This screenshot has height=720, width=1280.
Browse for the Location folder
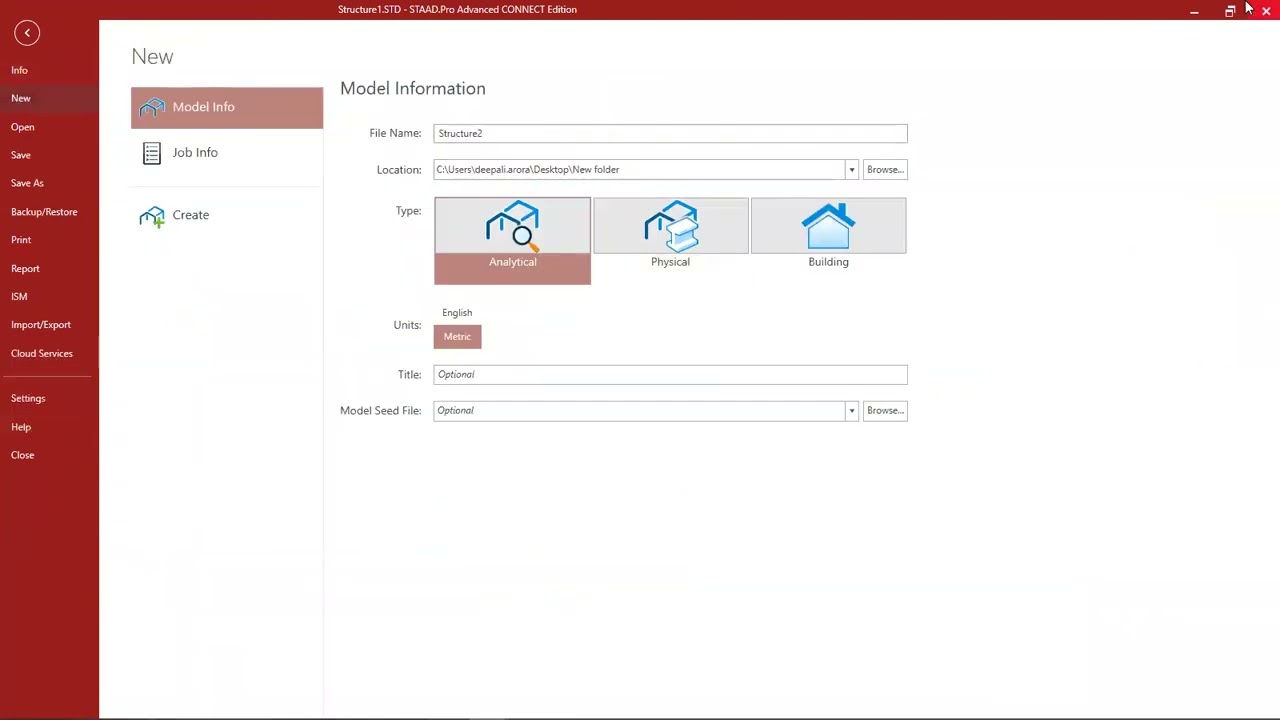point(885,170)
